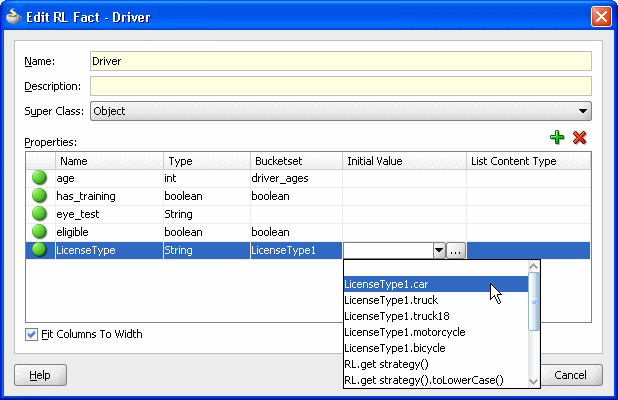Click the green icon beside eligible
This screenshot has width=618, height=400.
[x=39, y=232]
